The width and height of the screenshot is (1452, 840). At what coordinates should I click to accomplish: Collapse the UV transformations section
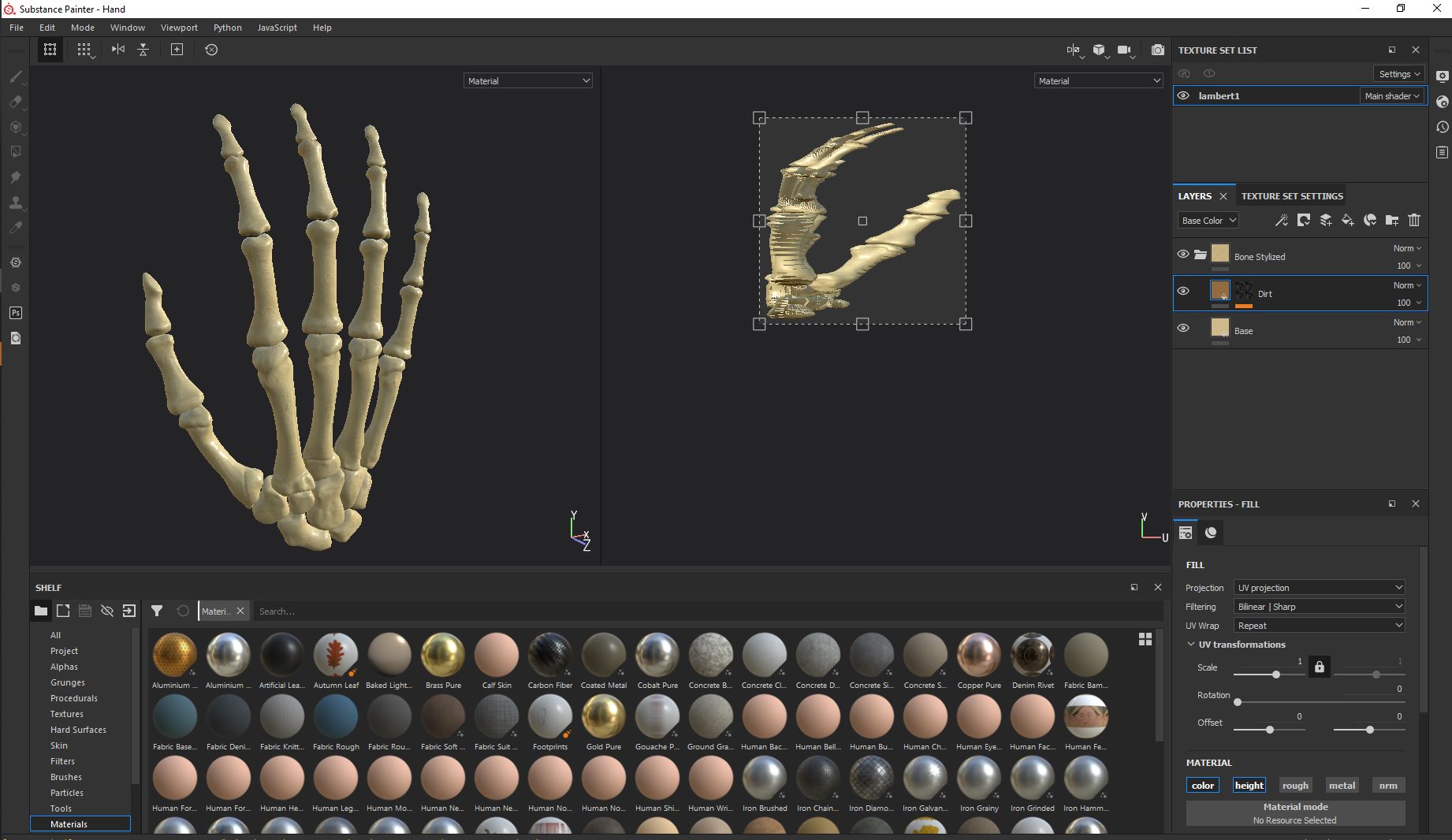[x=1191, y=645]
